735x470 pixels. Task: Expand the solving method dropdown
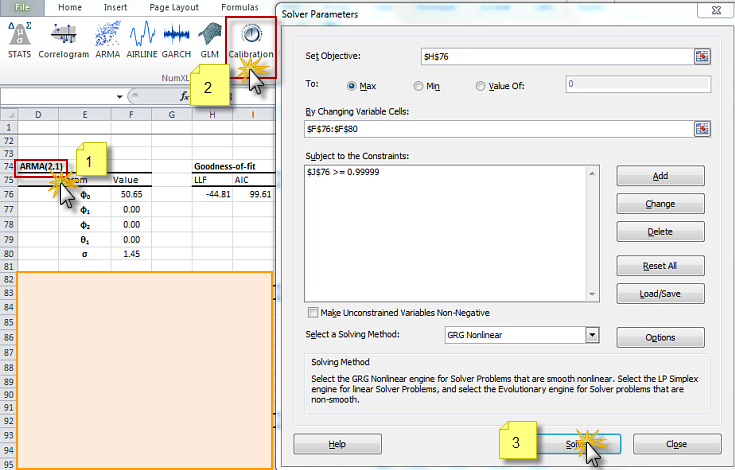click(x=592, y=336)
